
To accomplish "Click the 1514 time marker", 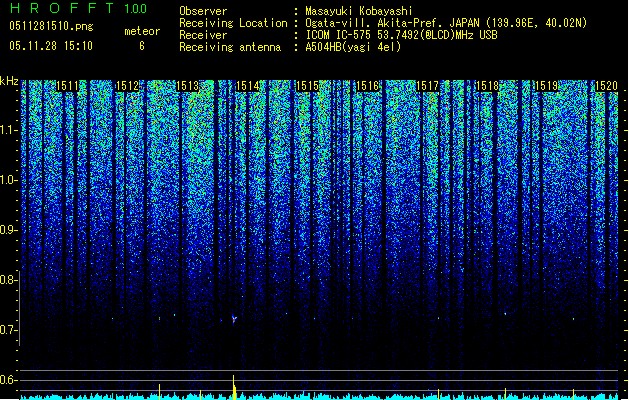I will (x=248, y=86).
